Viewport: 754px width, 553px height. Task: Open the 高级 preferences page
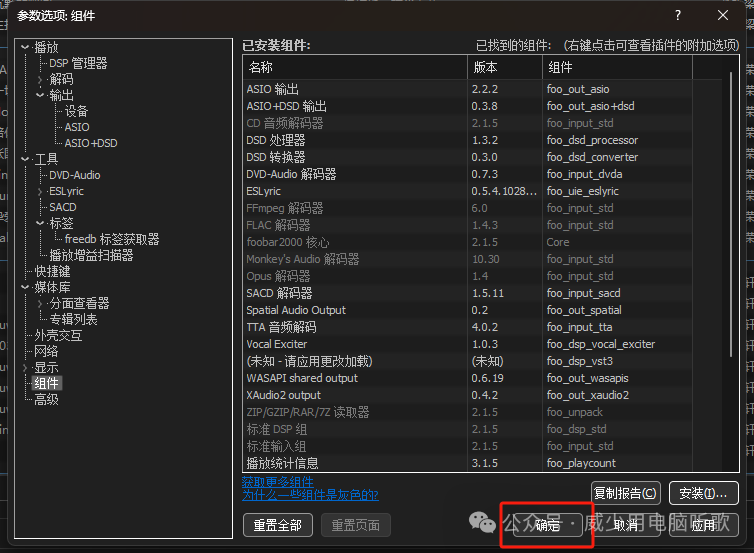(x=46, y=399)
